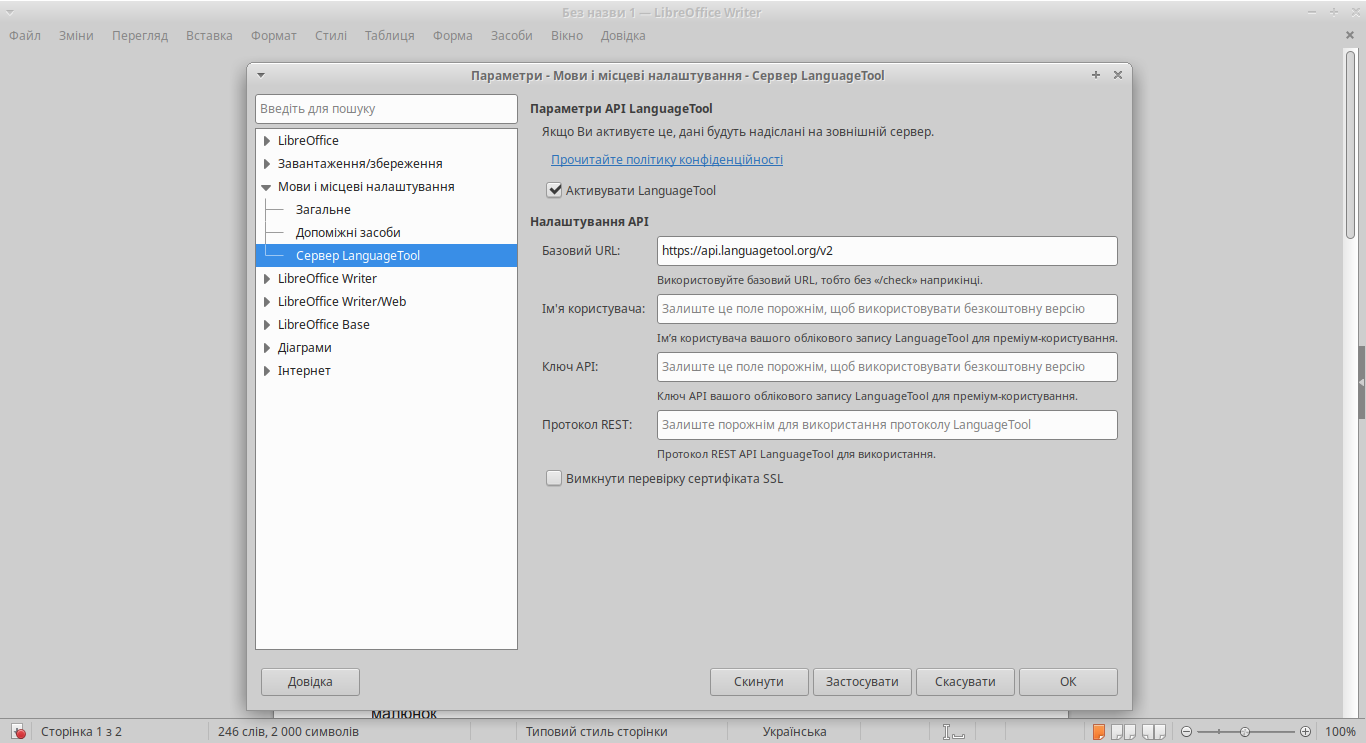The image size is (1366, 743).
Task: Click the options search box Введіть для пошуку
Action: click(386, 109)
